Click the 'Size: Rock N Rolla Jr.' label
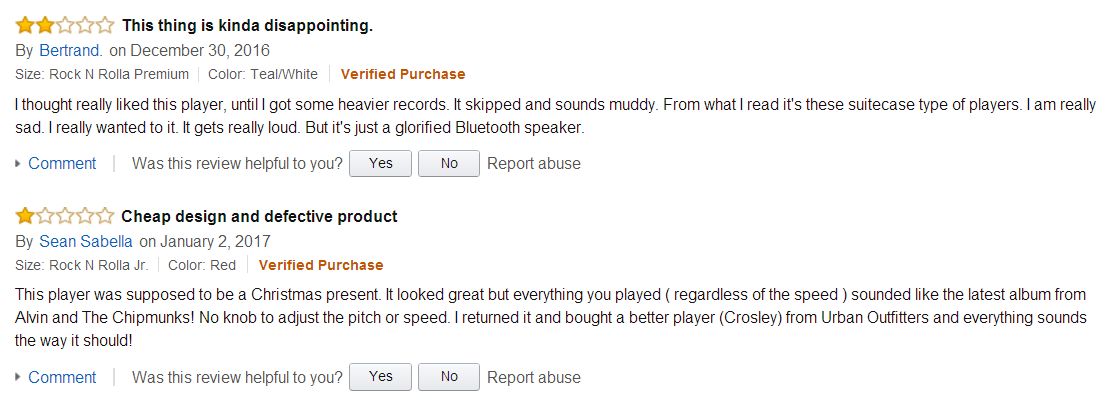 click(82, 265)
